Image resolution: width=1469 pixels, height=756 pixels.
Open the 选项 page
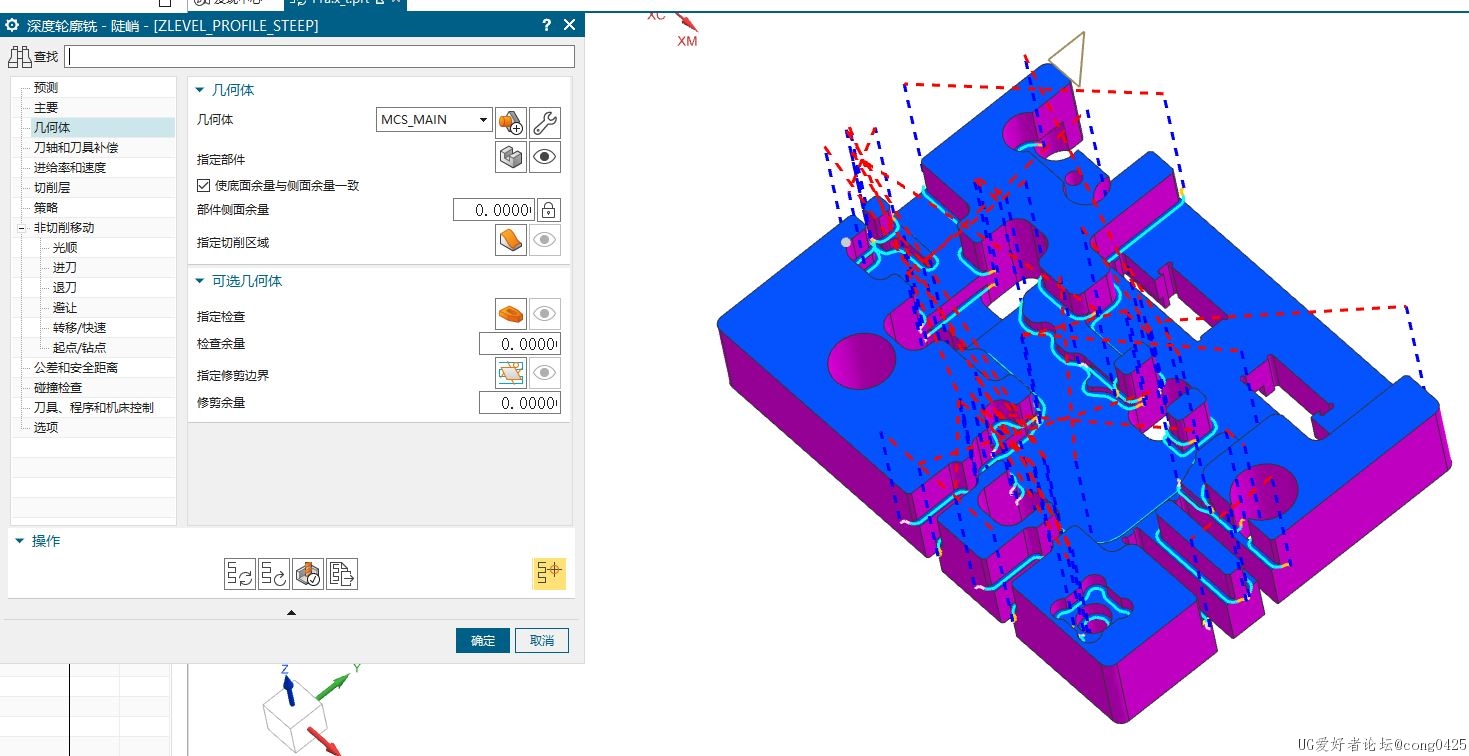click(46, 428)
